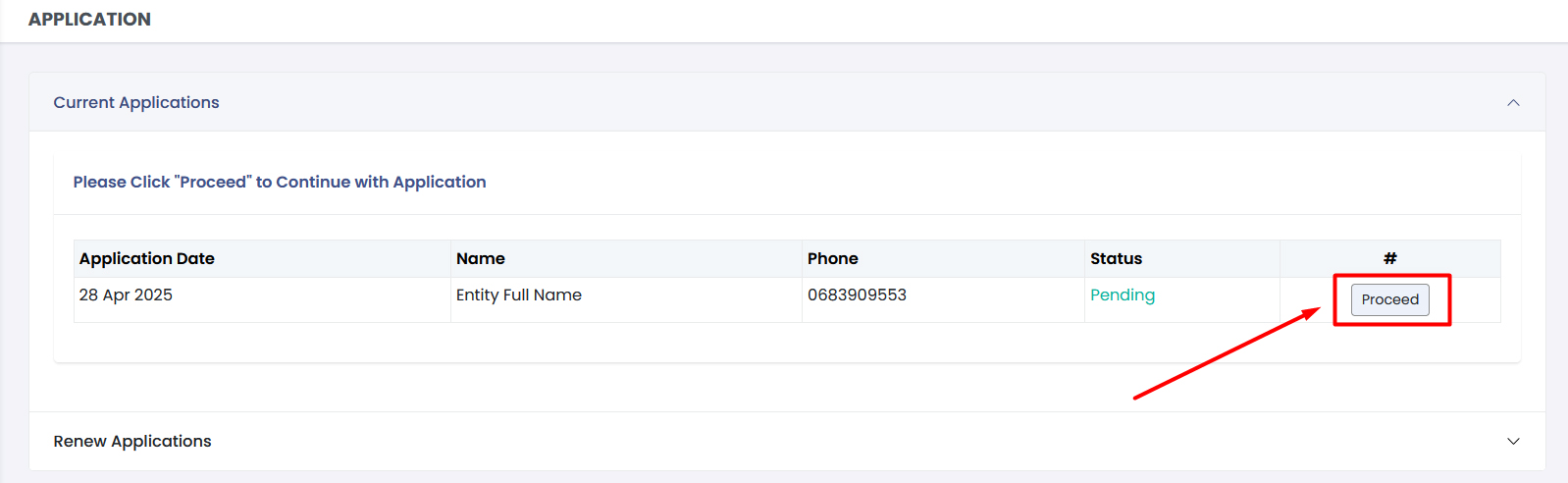The height and width of the screenshot is (483, 1568).
Task: Click the Status column header
Action: coord(1116,258)
